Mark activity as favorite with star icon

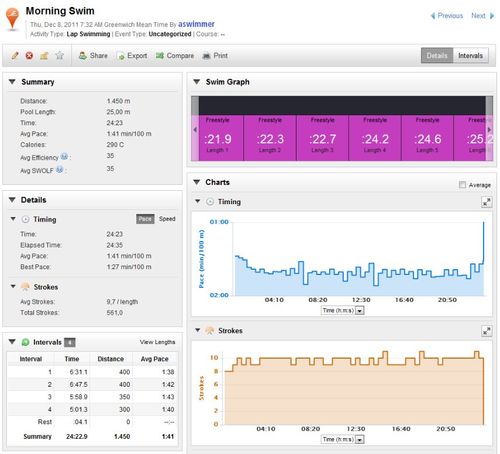(59, 55)
